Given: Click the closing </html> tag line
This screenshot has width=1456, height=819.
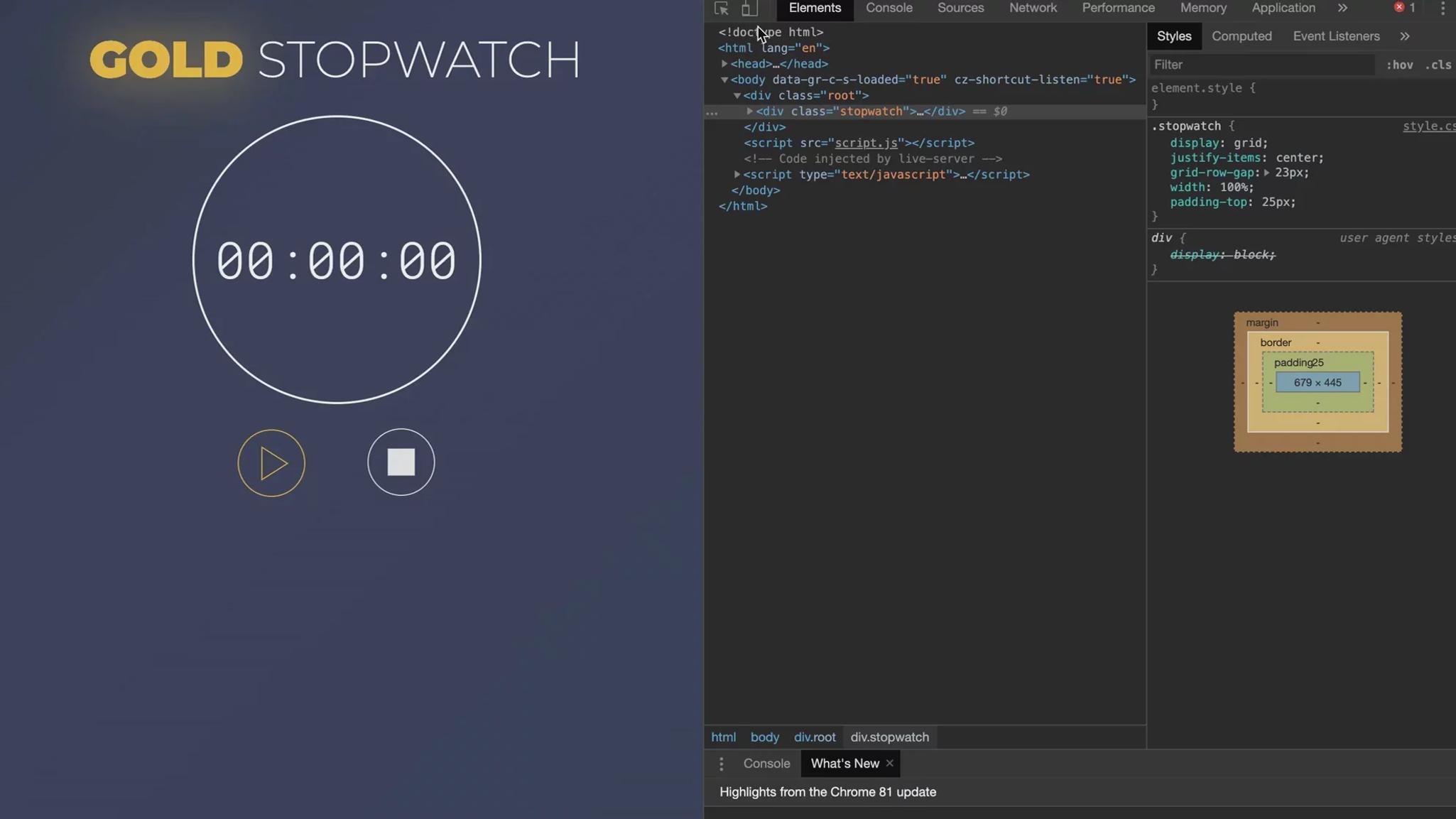Looking at the screenshot, I should coord(742,206).
